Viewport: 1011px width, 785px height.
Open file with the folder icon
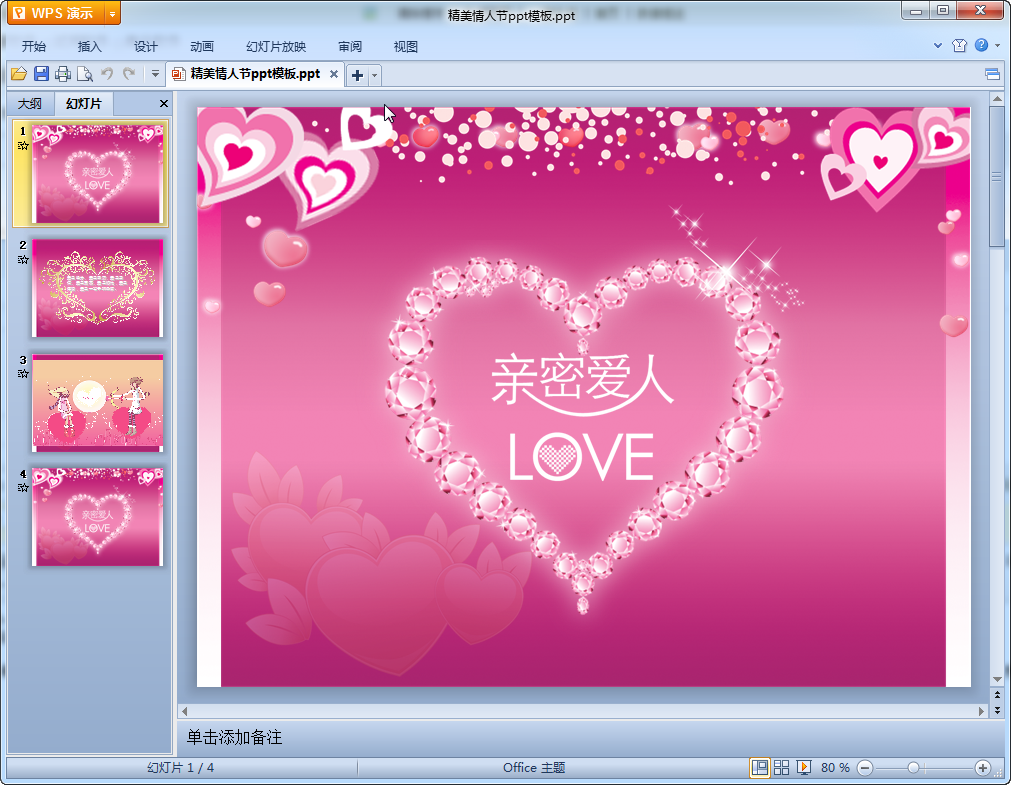19,74
